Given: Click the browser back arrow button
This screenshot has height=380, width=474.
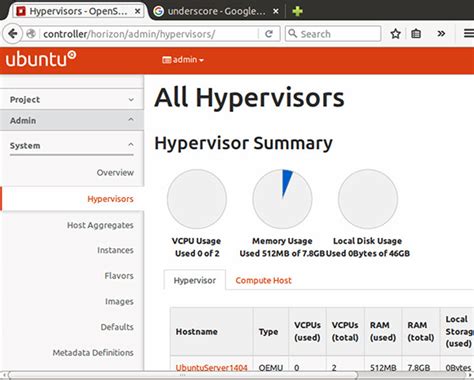Looking at the screenshot, I should pyautogui.click(x=13, y=34).
